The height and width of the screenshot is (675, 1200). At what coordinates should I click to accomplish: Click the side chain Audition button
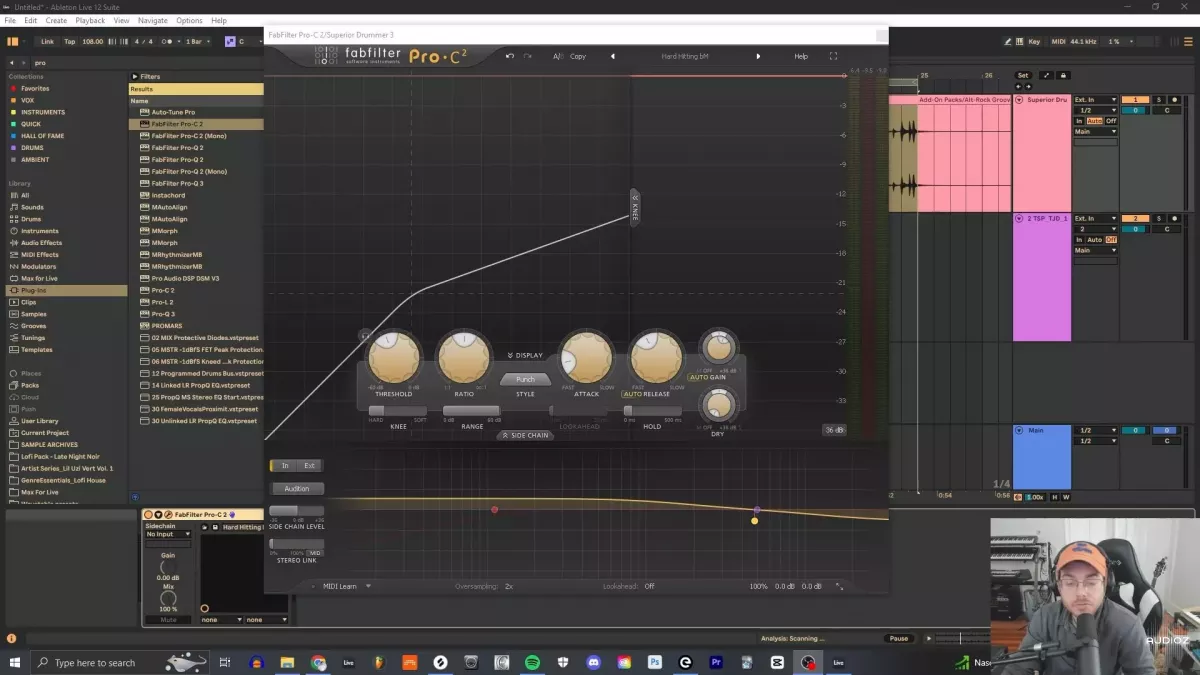coord(297,489)
